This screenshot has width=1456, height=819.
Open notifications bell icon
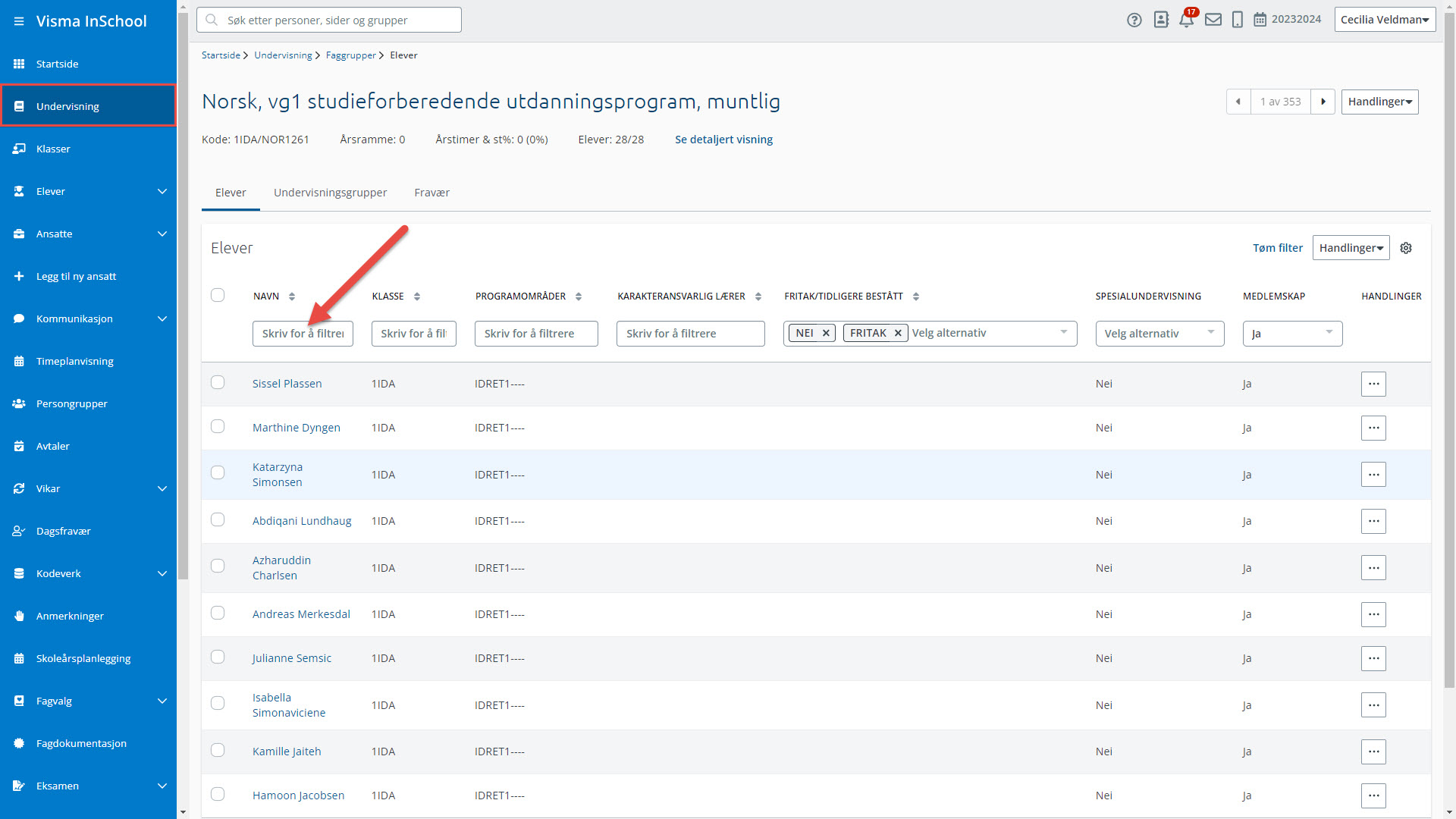pyautogui.click(x=1187, y=20)
